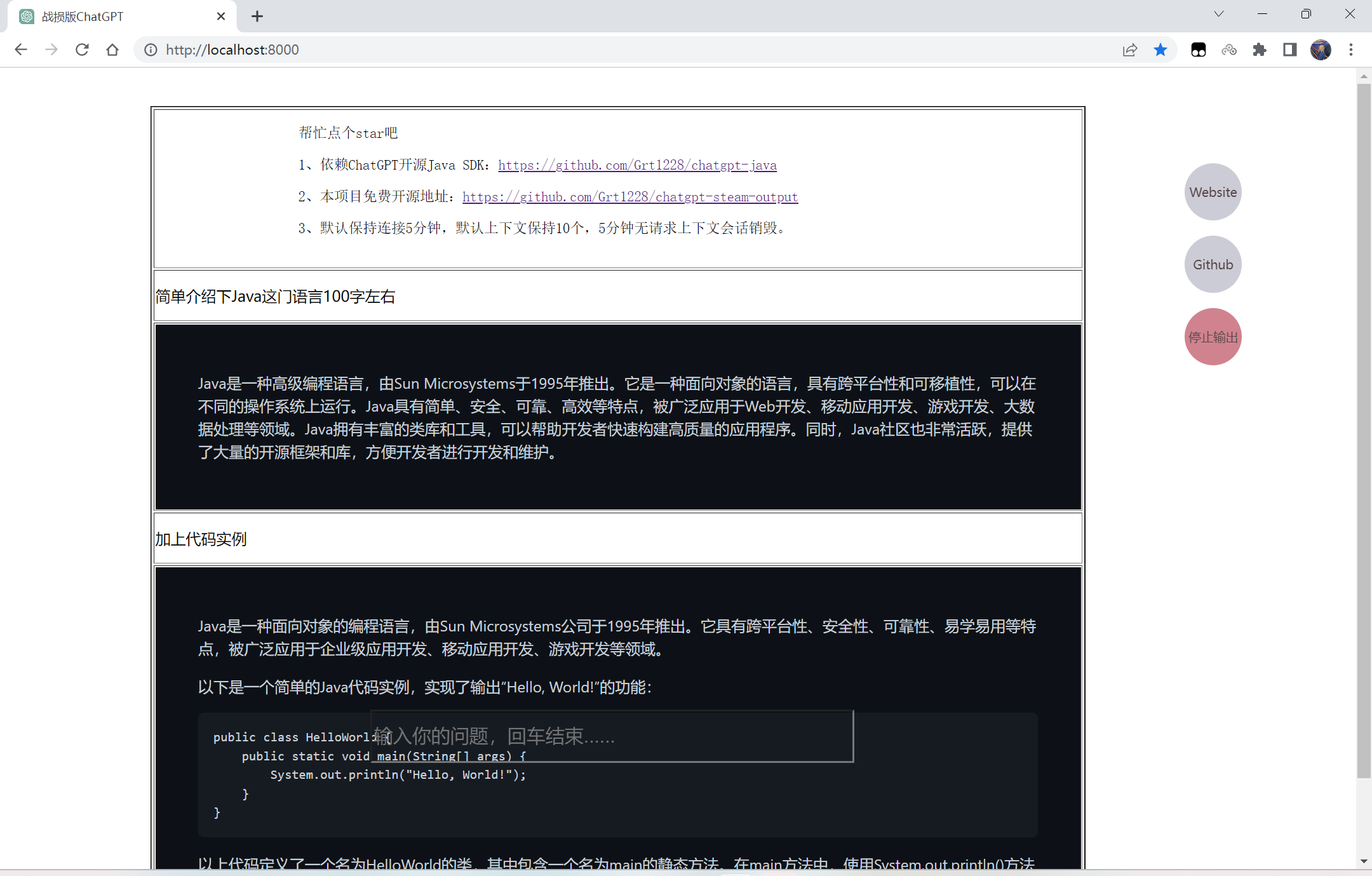Screen dimensions: 1372x876
Task: Click the question 加上代码实例
Action: click(201, 539)
